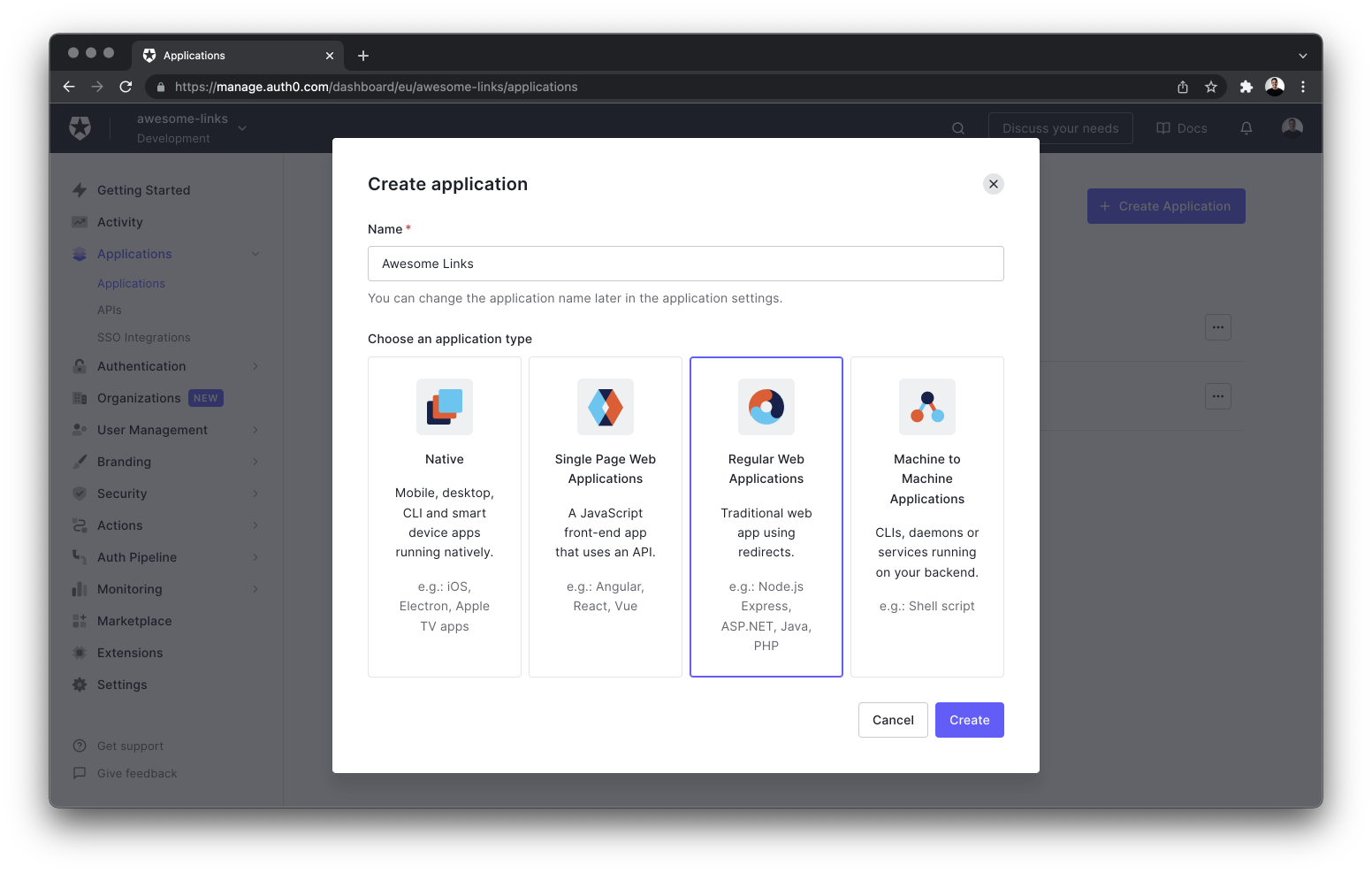Click the application Name input field
The width and height of the screenshot is (1372, 873).
click(x=685, y=264)
